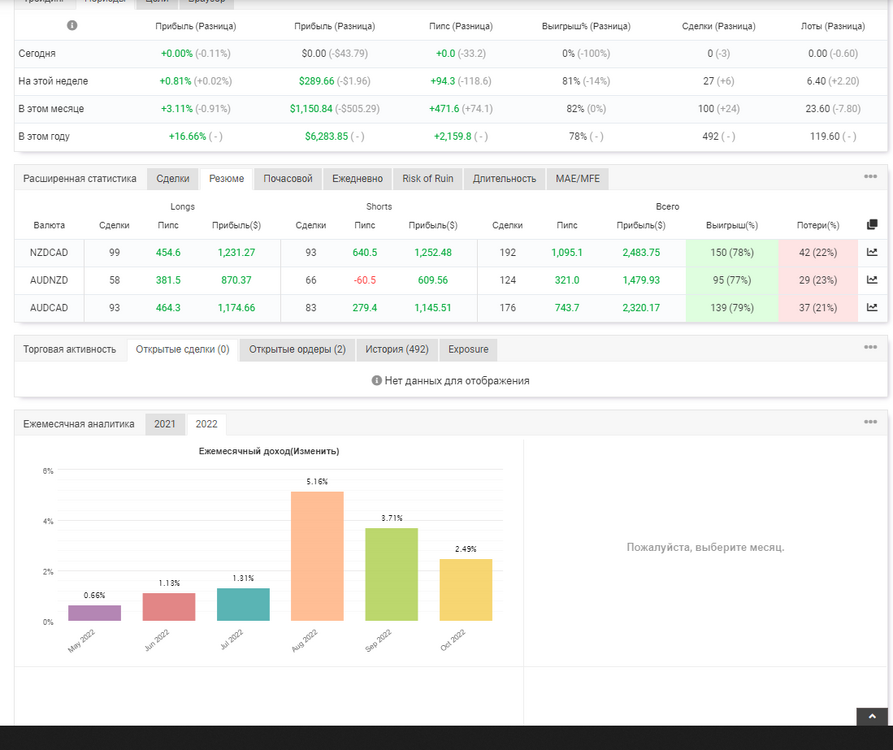This screenshot has height=750, width=893.
Task: Select the 2021 analytics tab
Action: pos(165,424)
